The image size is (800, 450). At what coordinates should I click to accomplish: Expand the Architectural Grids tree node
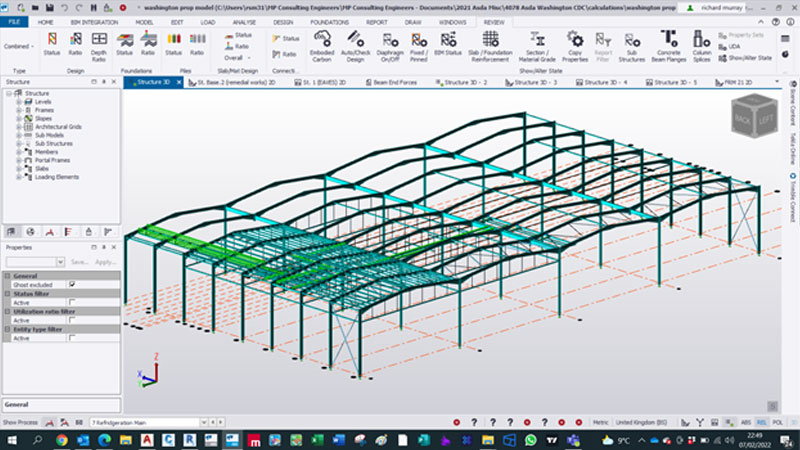pyautogui.click(x=18, y=128)
